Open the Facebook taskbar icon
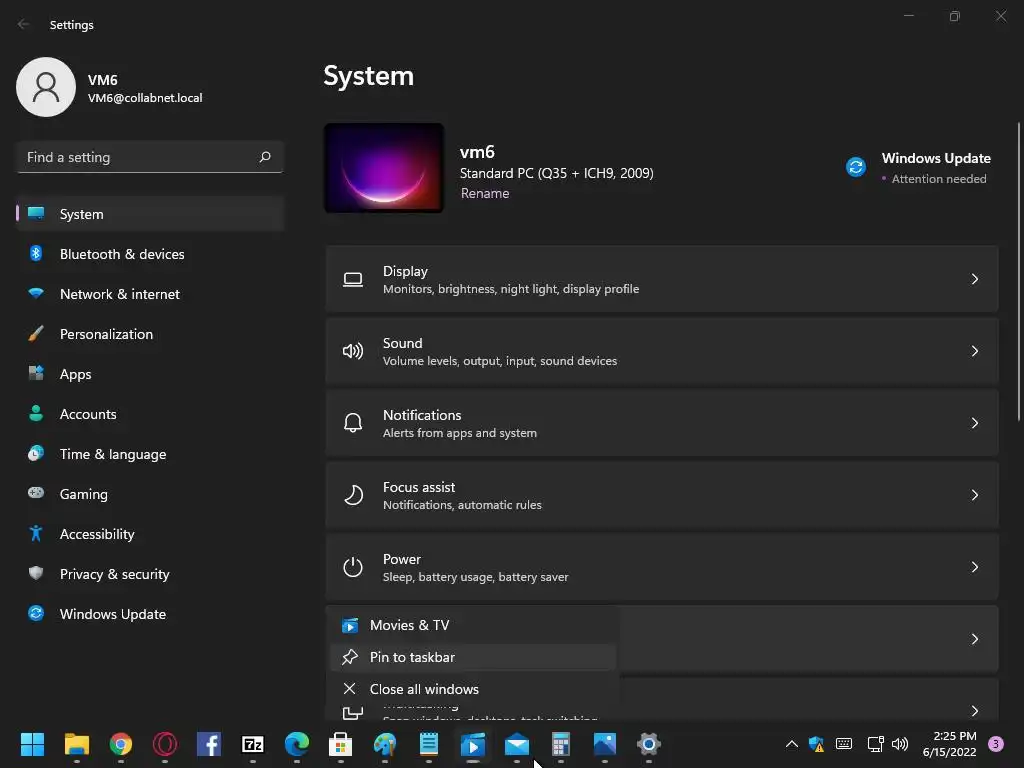1024x768 pixels. [209, 744]
